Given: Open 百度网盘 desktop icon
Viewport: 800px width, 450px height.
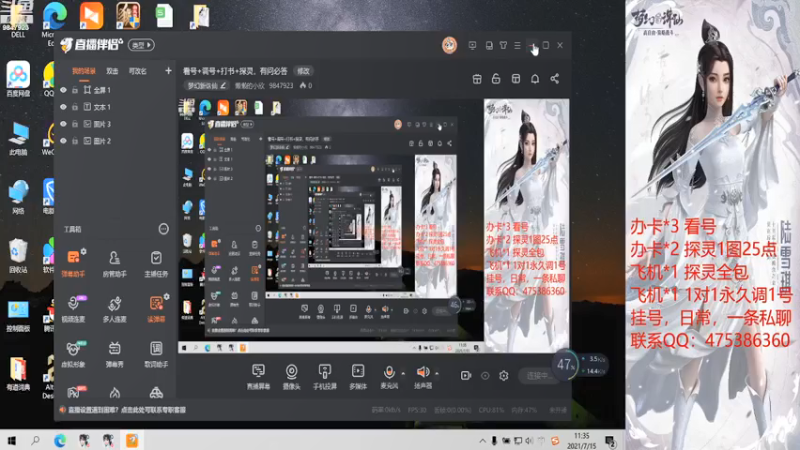Looking at the screenshot, I should [18, 79].
